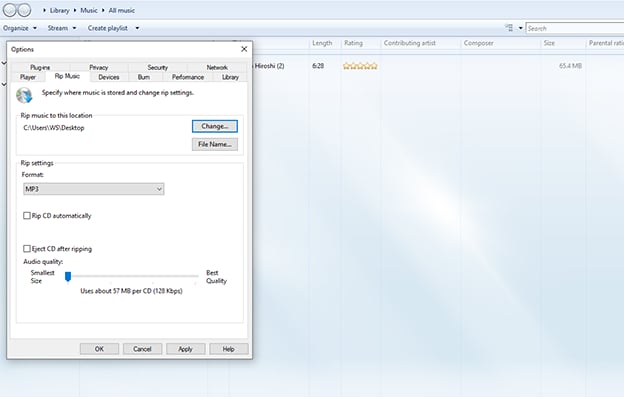Click All music in the breadcrumb path

point(122,10)
